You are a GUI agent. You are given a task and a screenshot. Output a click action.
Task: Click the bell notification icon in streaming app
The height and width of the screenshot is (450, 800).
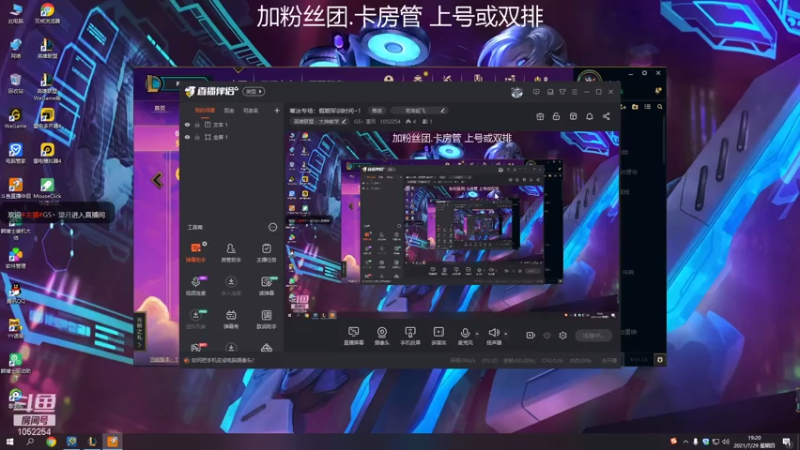click(x=589, y=116)
